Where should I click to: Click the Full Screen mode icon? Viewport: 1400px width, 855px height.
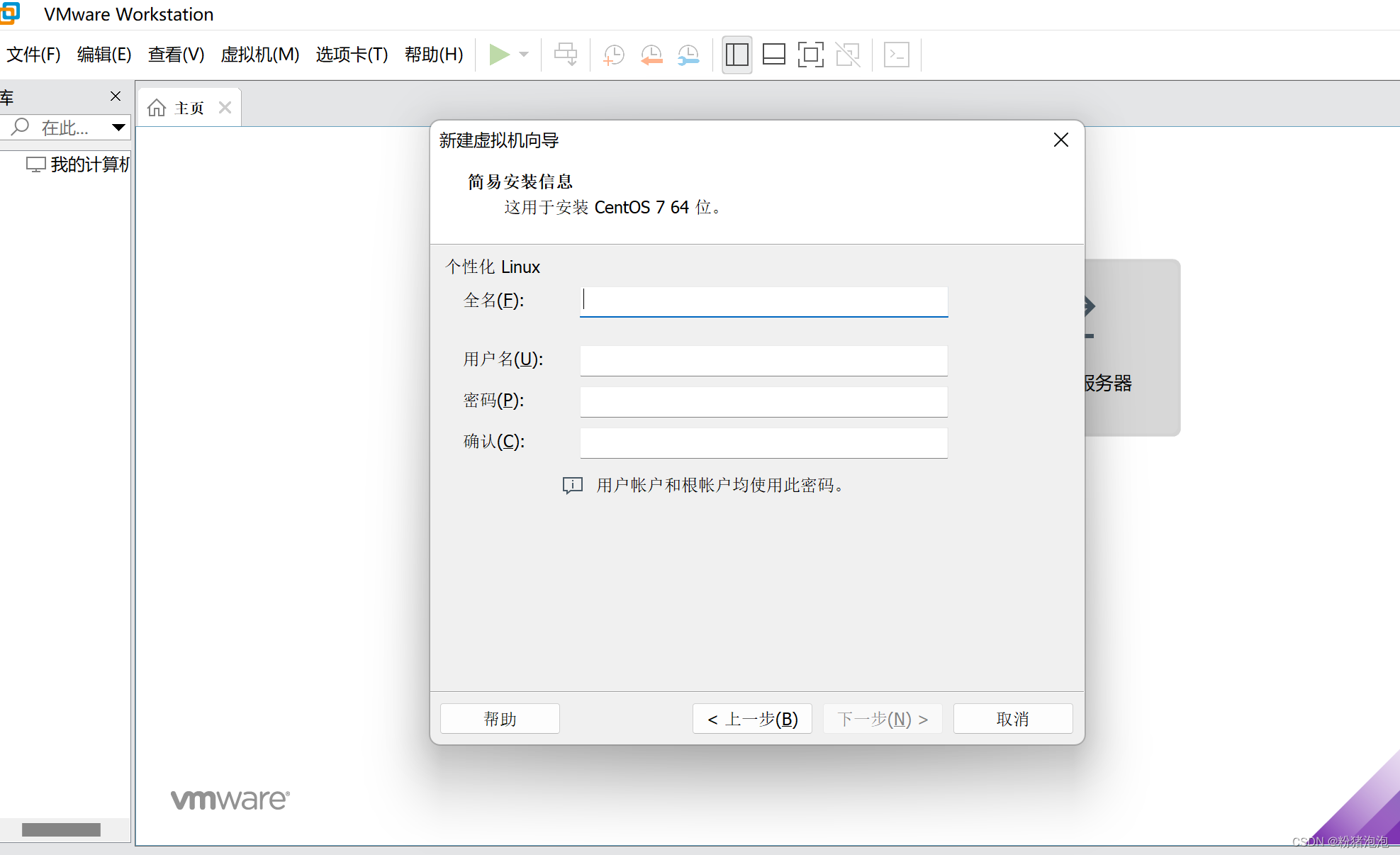[x=810, y=55]
